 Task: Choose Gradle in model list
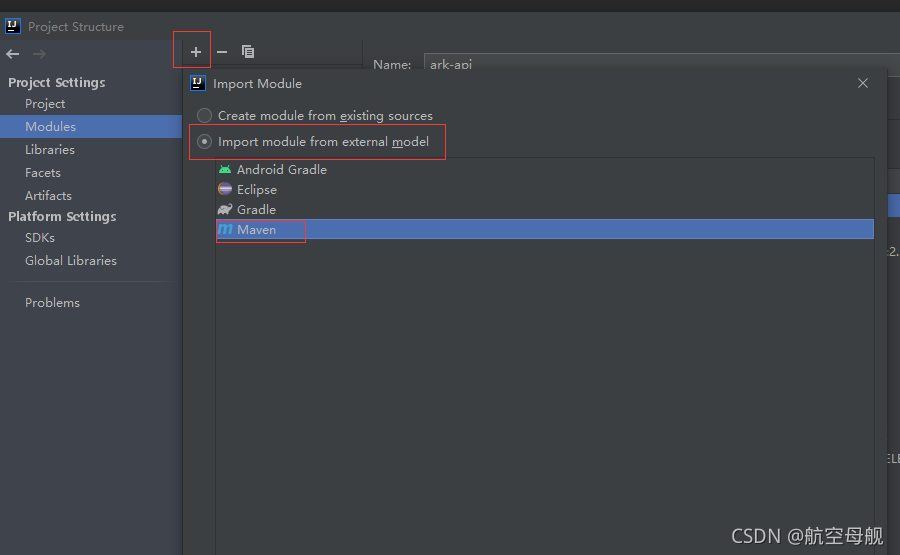point(545,209)
